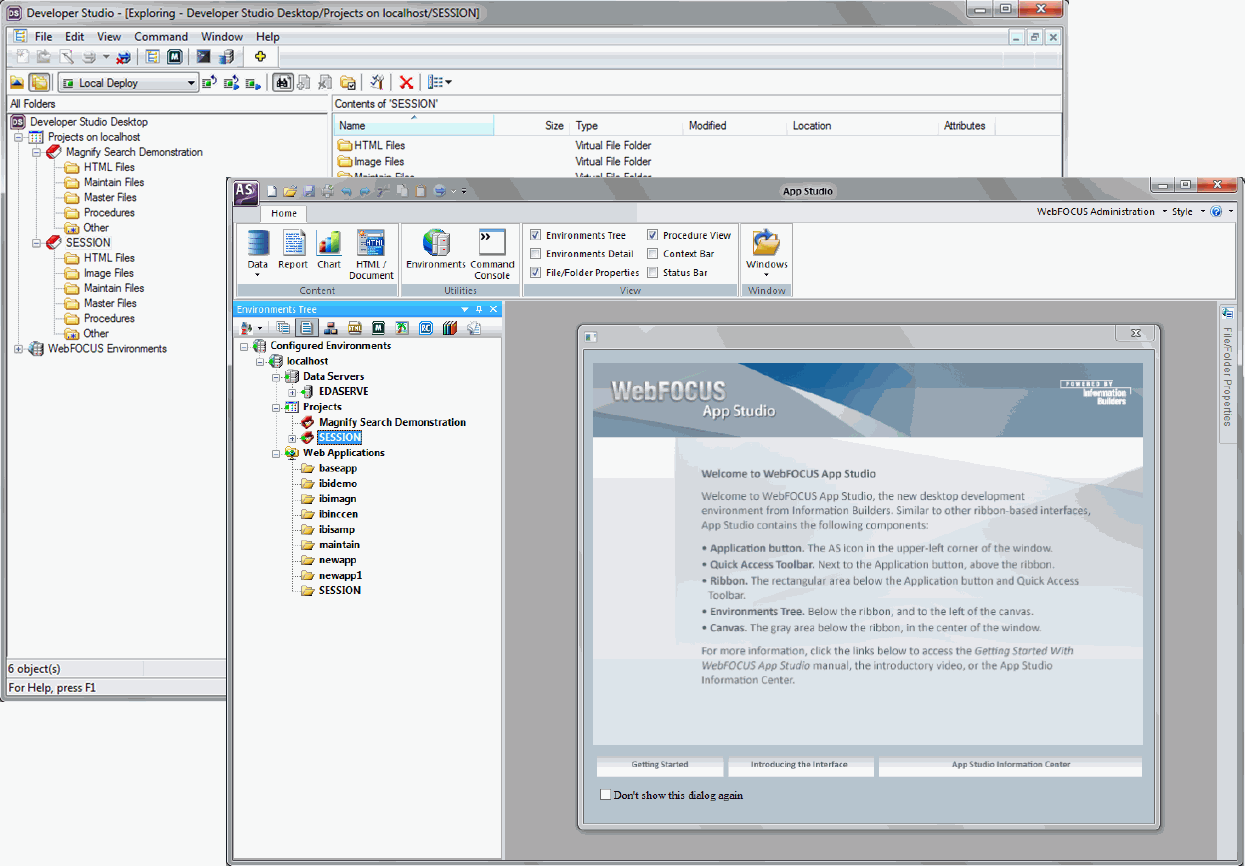Click the Open folder icon in the Quick Access Toolbar
This screenshot has height=866, width=1245.
point(290,191)
